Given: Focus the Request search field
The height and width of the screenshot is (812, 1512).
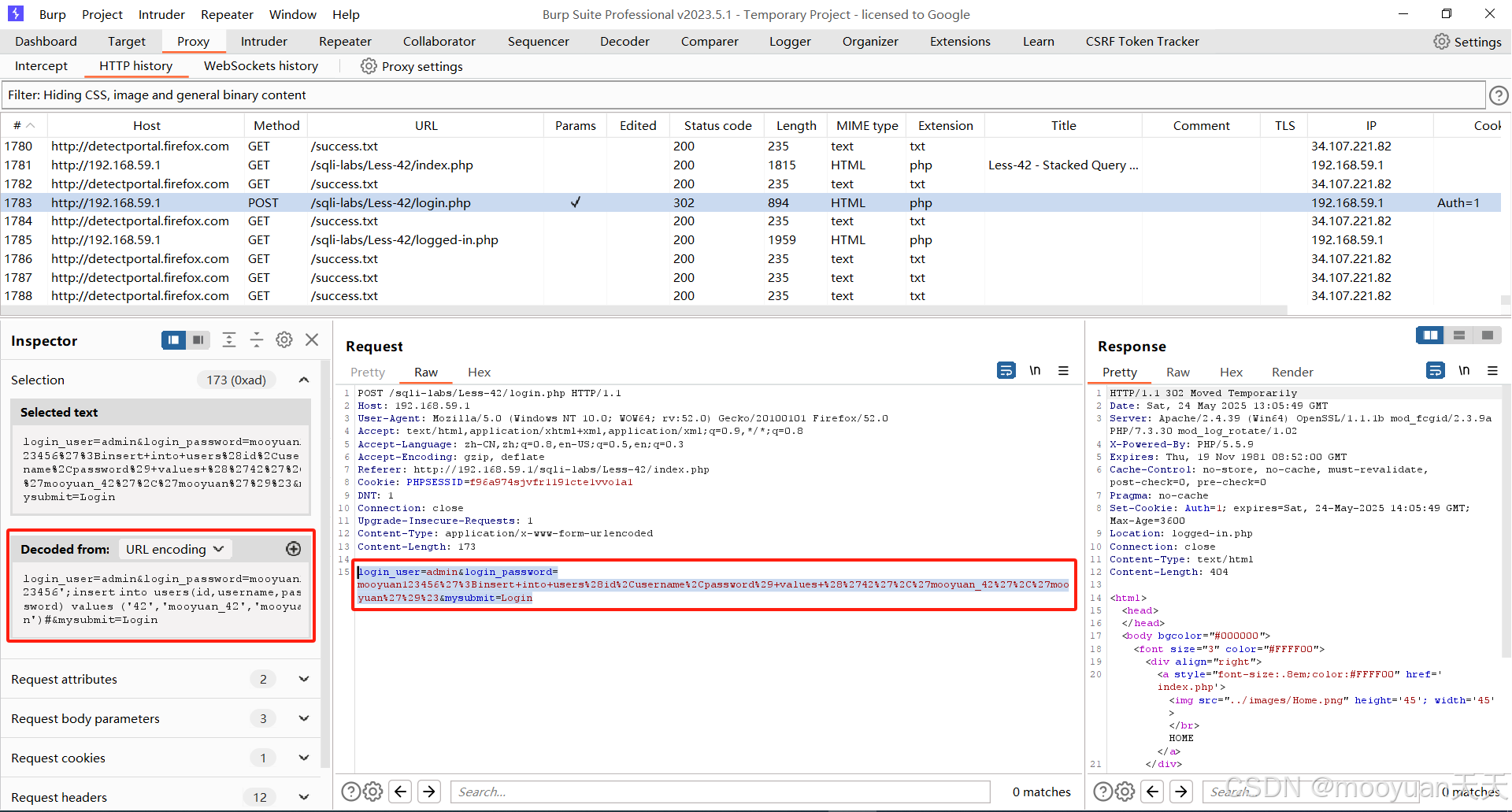Looking at the screenshot, I should click(x=720, y=792).
